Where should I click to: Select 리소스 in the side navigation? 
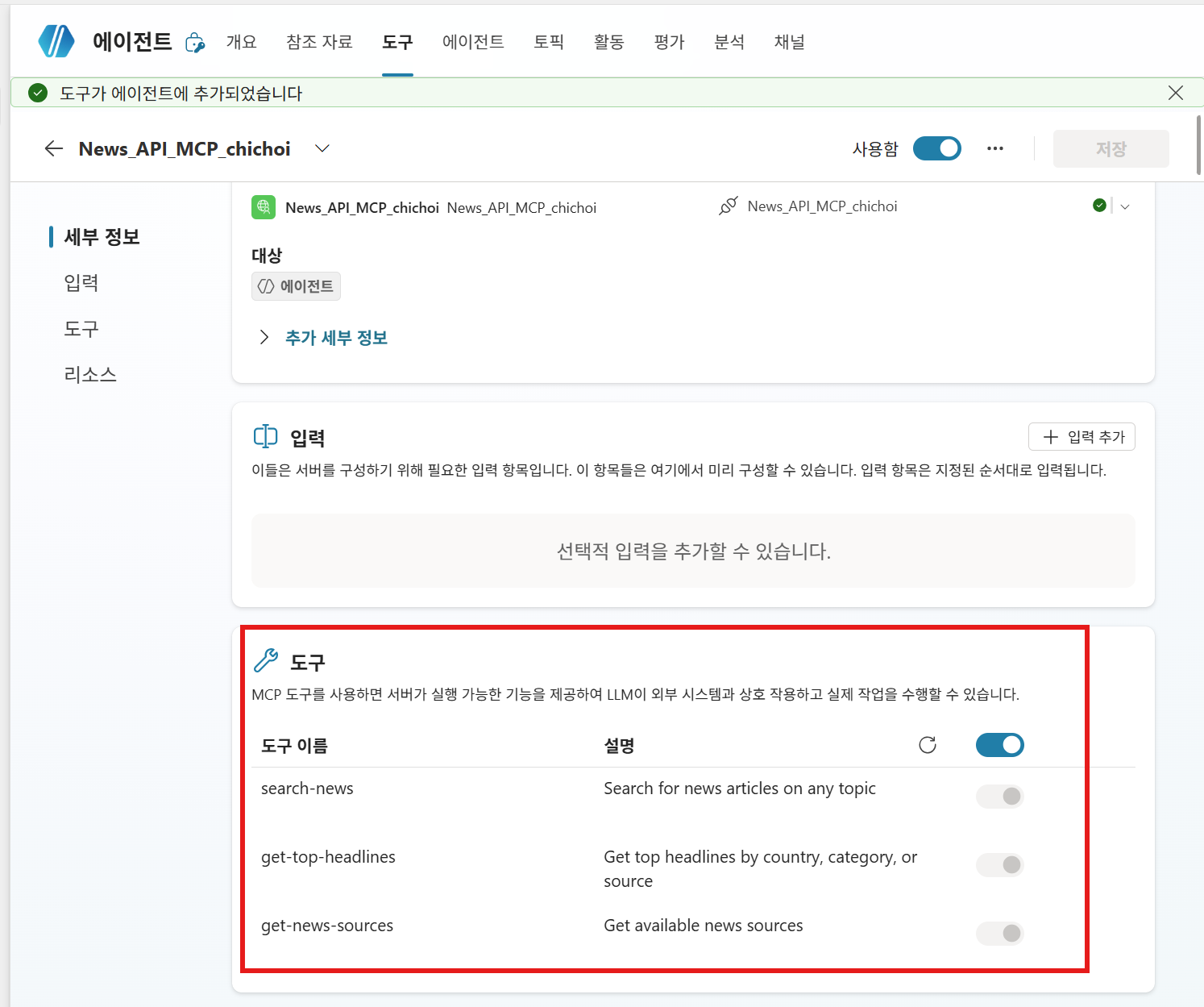pos(90,374)
